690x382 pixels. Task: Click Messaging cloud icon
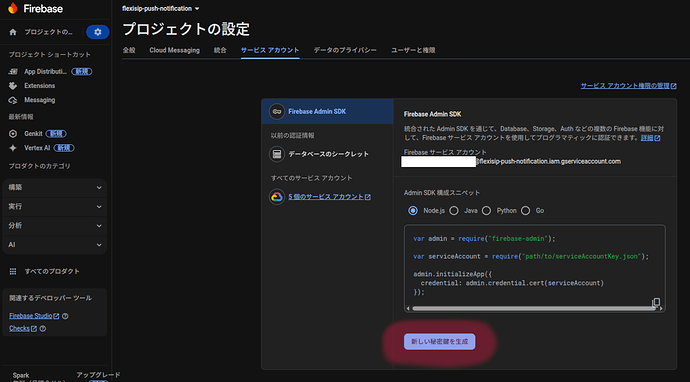click(13, 100)
